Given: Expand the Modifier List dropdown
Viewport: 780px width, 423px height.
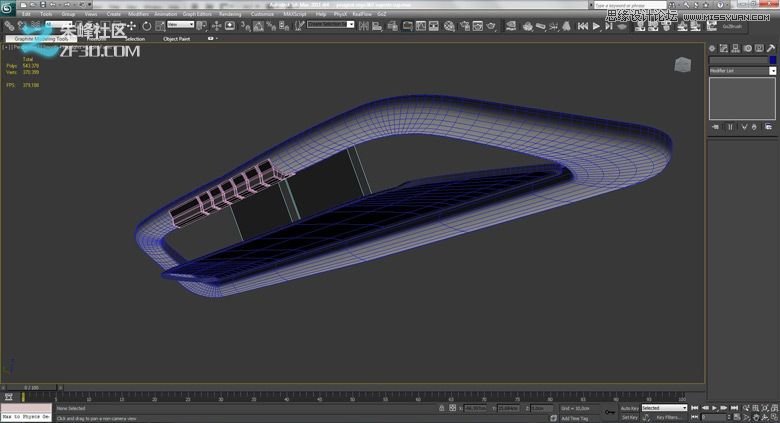Looking at the screenshot, I should (x=772, y=71).
